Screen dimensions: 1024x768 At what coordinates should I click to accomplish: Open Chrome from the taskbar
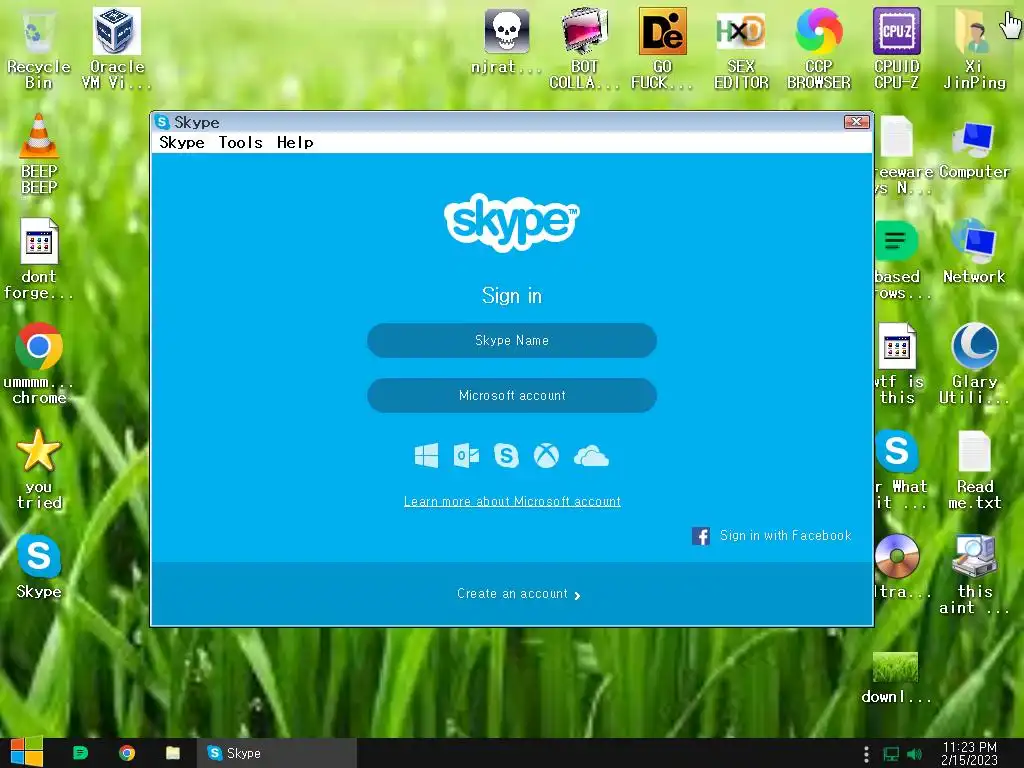(127, 753)
